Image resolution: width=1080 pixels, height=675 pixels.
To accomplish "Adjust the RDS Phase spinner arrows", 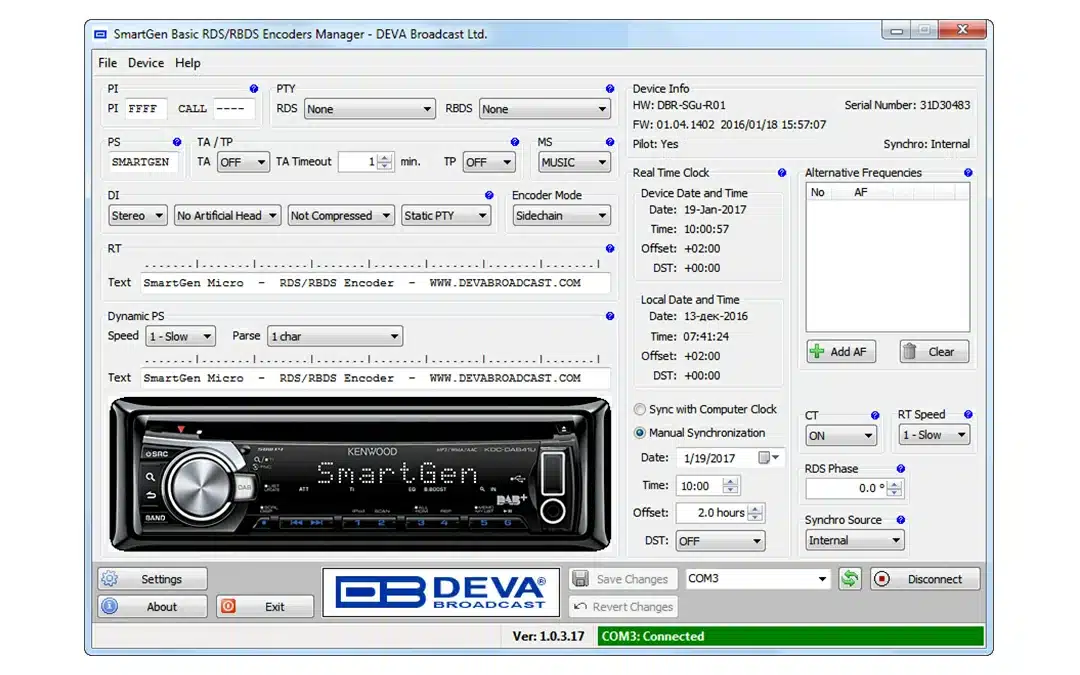I will click(894, 488).
